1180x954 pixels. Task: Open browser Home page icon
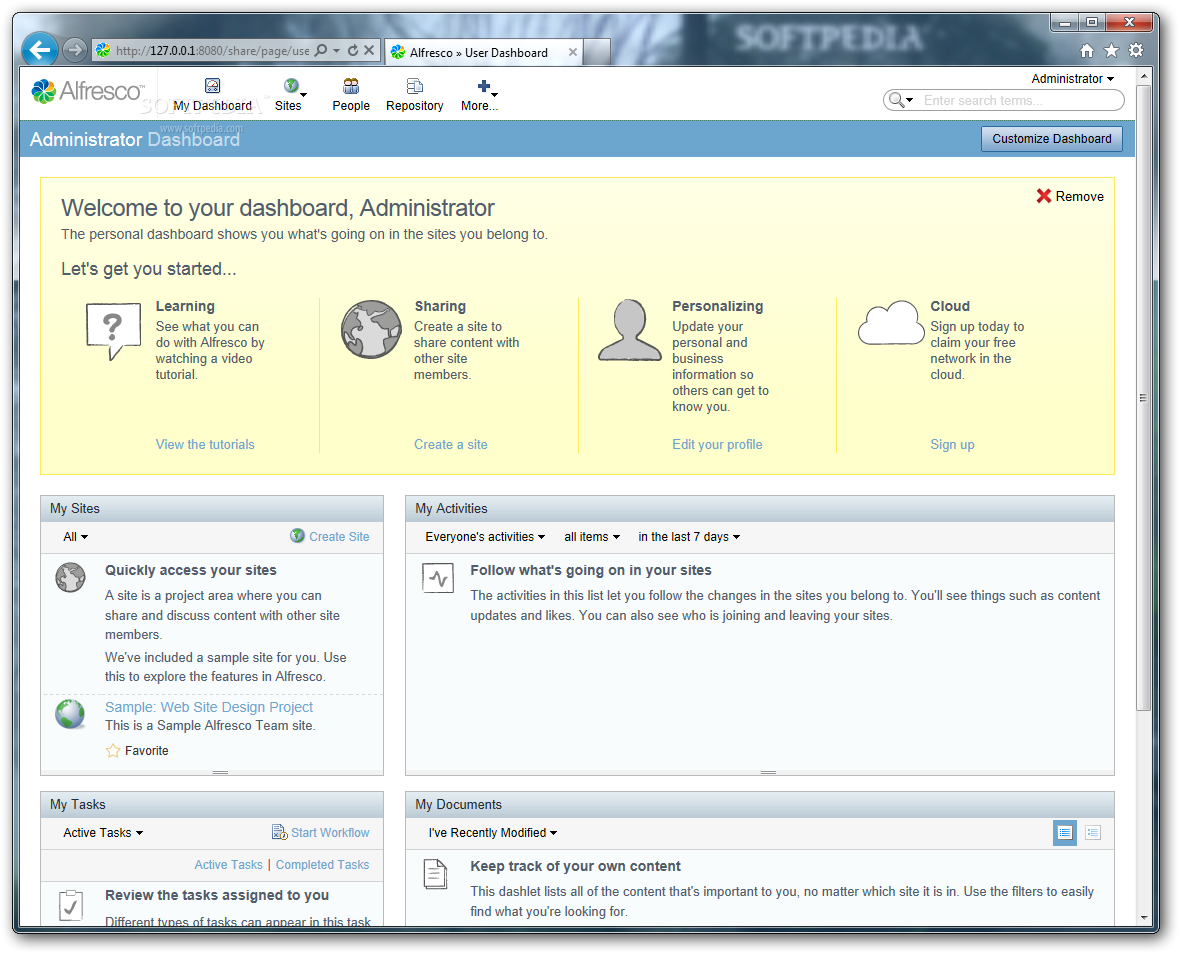pyautogui.click(x=1087, y=50)
